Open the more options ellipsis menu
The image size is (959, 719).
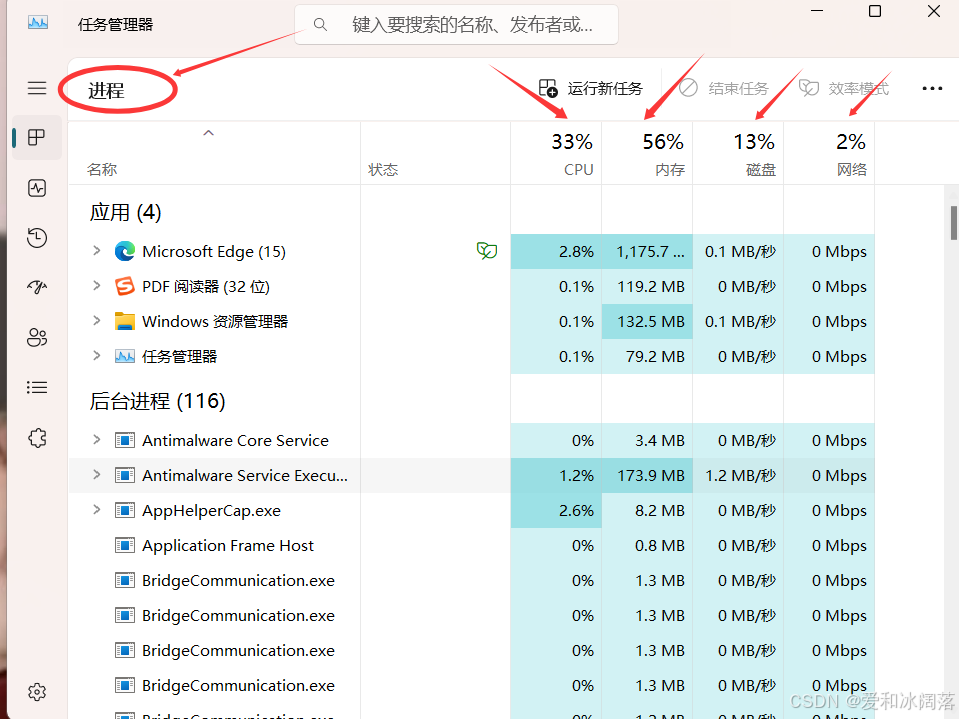tap(932, 89)
